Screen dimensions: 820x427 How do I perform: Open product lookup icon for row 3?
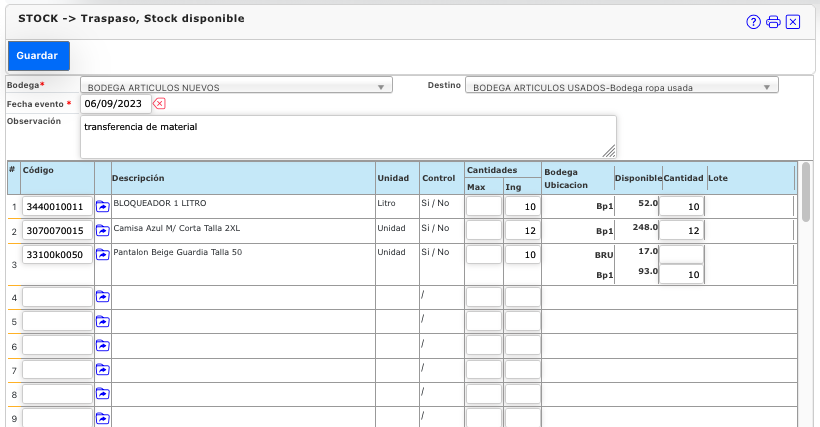pyautogui.click(x=102, y=255)
